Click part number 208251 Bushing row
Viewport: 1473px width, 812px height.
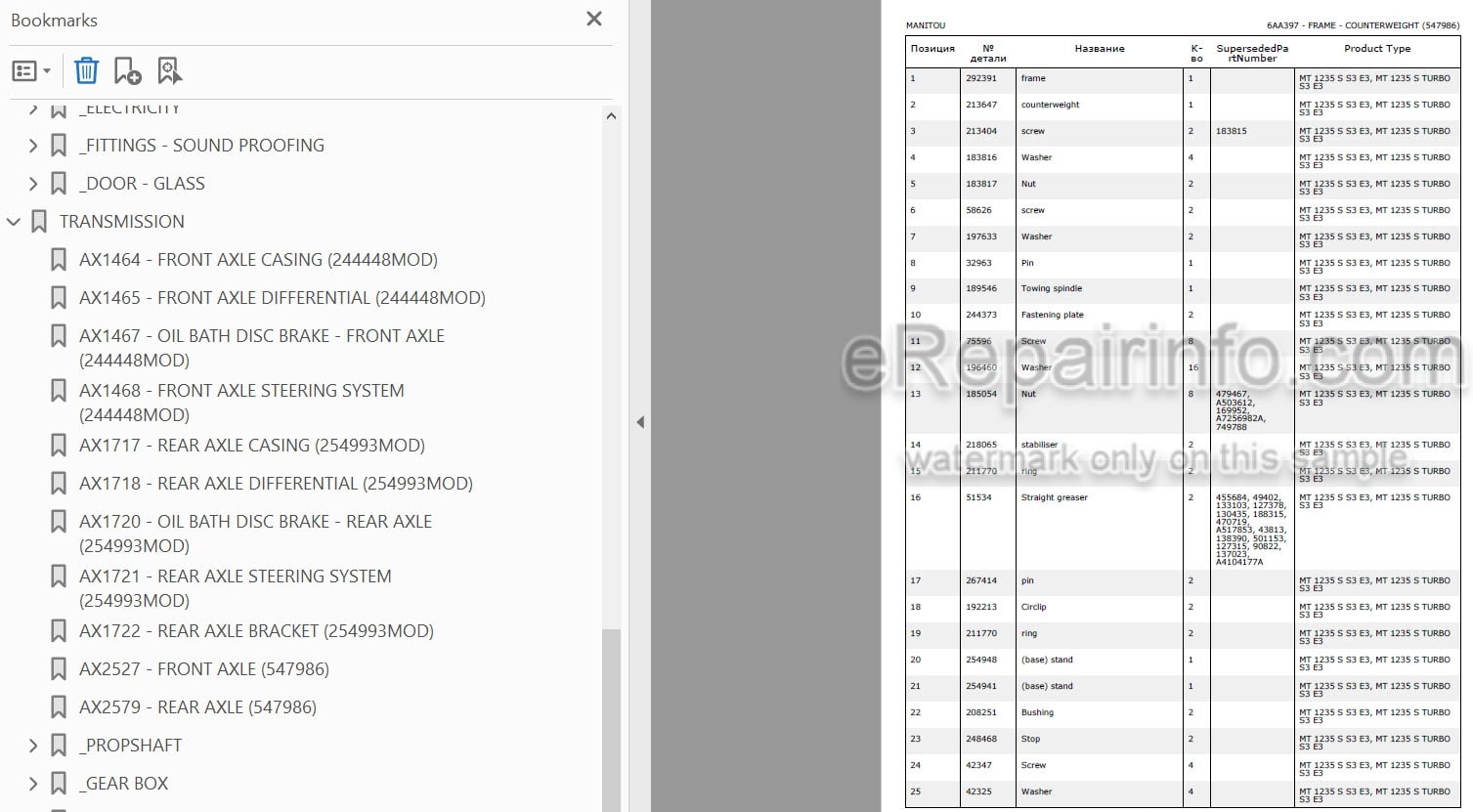pyautogui.click(x=981, y=712)
